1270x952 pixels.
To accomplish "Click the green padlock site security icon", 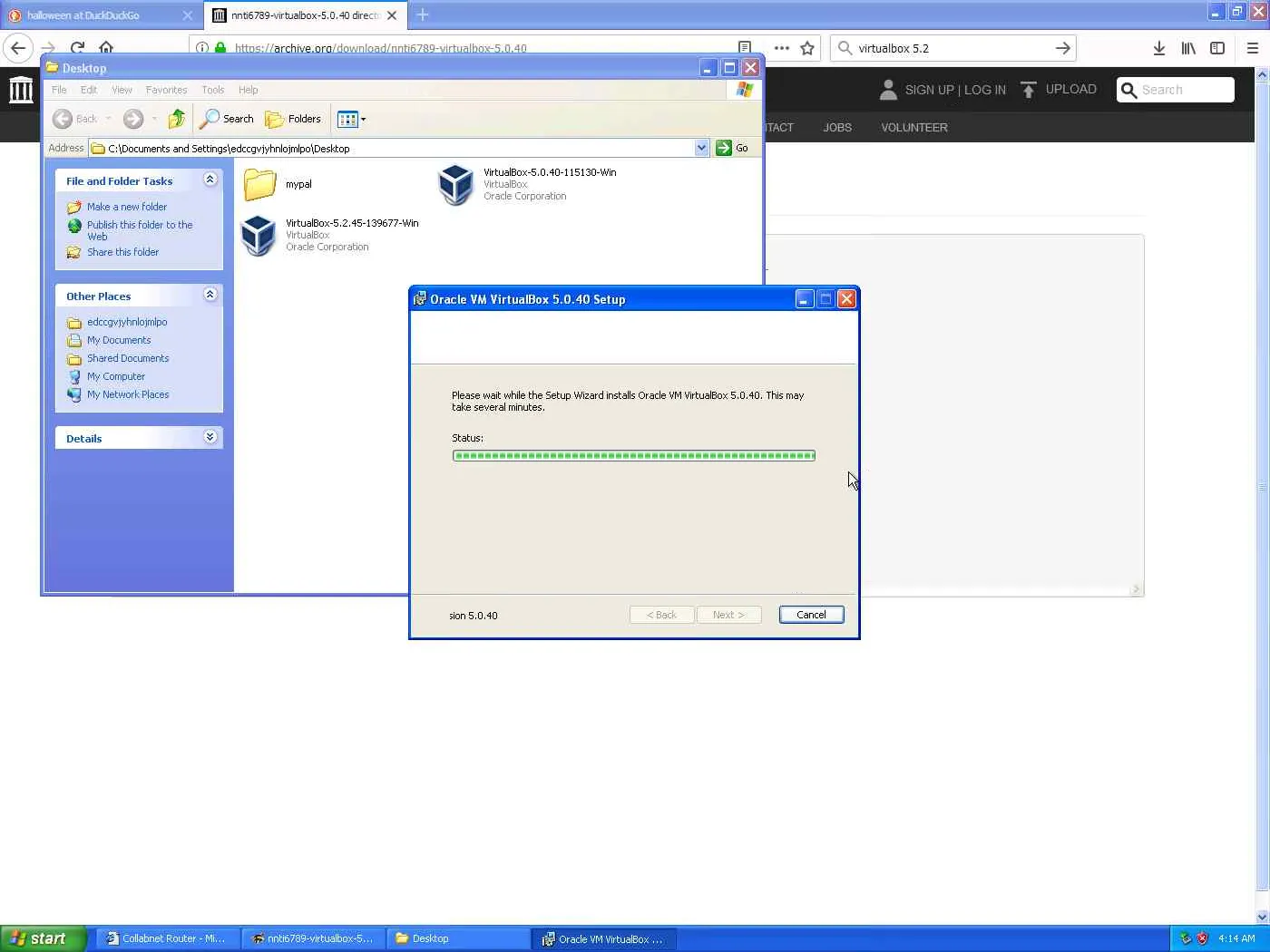I will pos(220,48).
